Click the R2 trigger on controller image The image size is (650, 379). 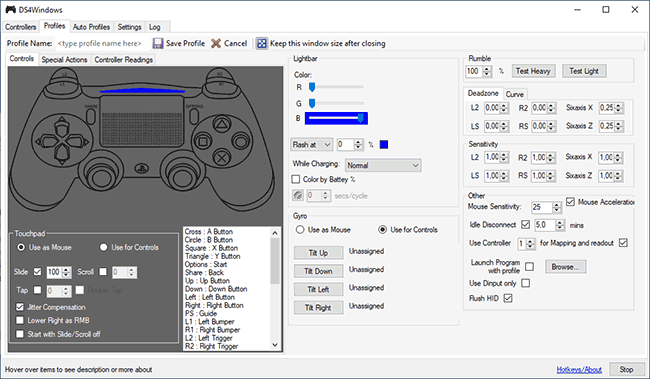click(x=220, y=75)
